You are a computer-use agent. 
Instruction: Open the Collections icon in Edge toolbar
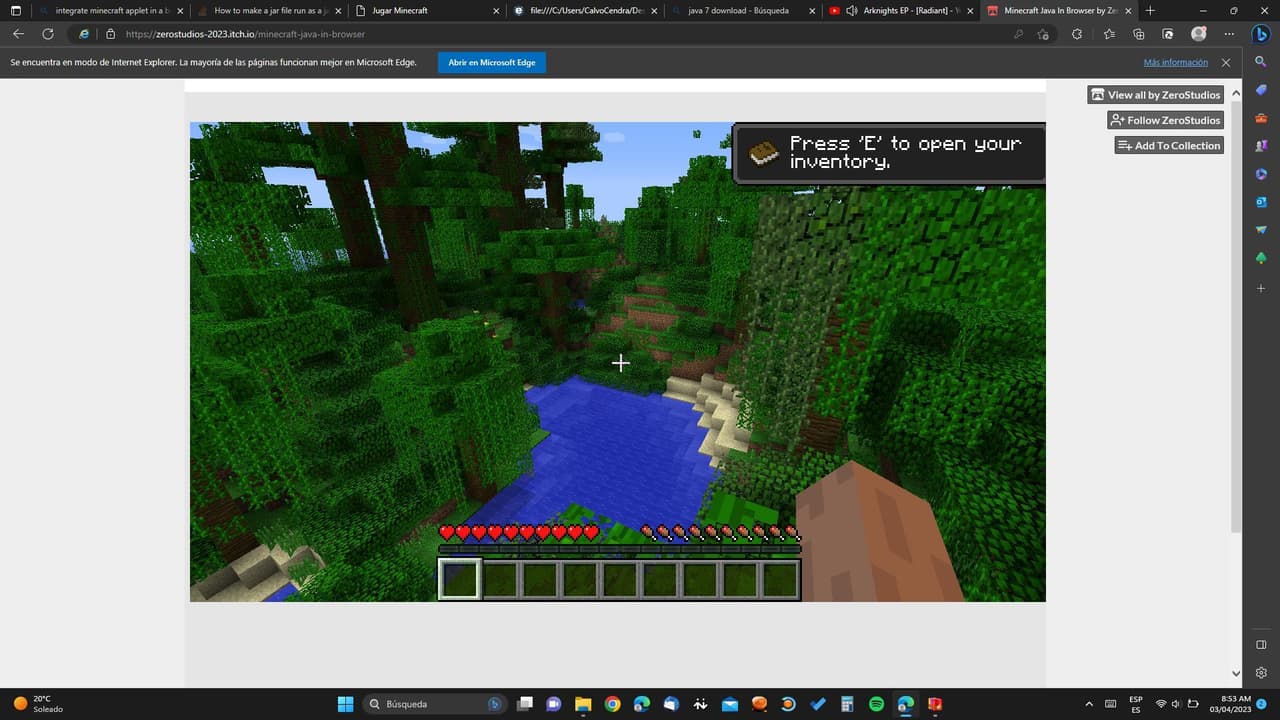click(1138, 34)
